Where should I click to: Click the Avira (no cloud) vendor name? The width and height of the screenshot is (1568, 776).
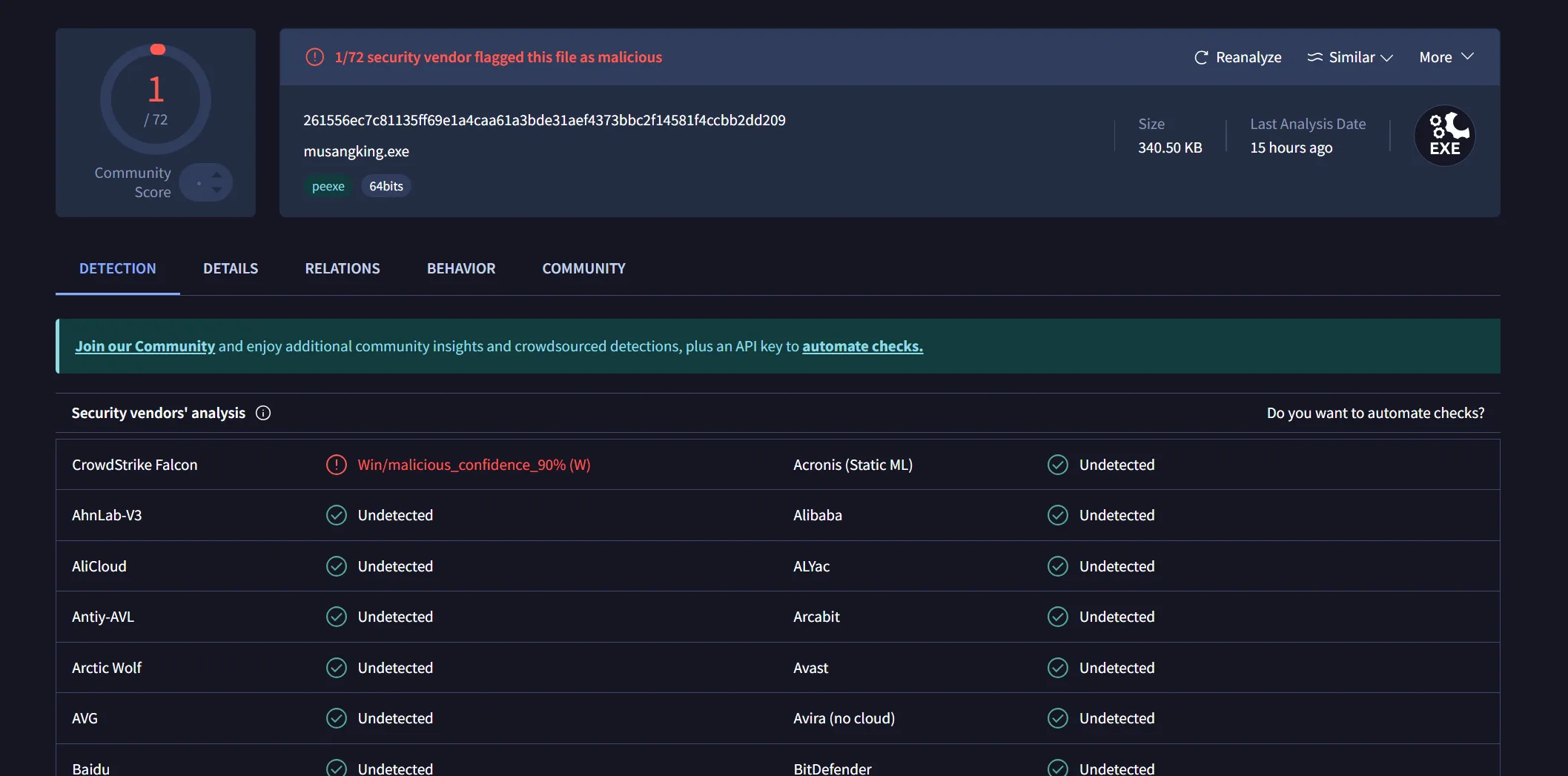844,718
